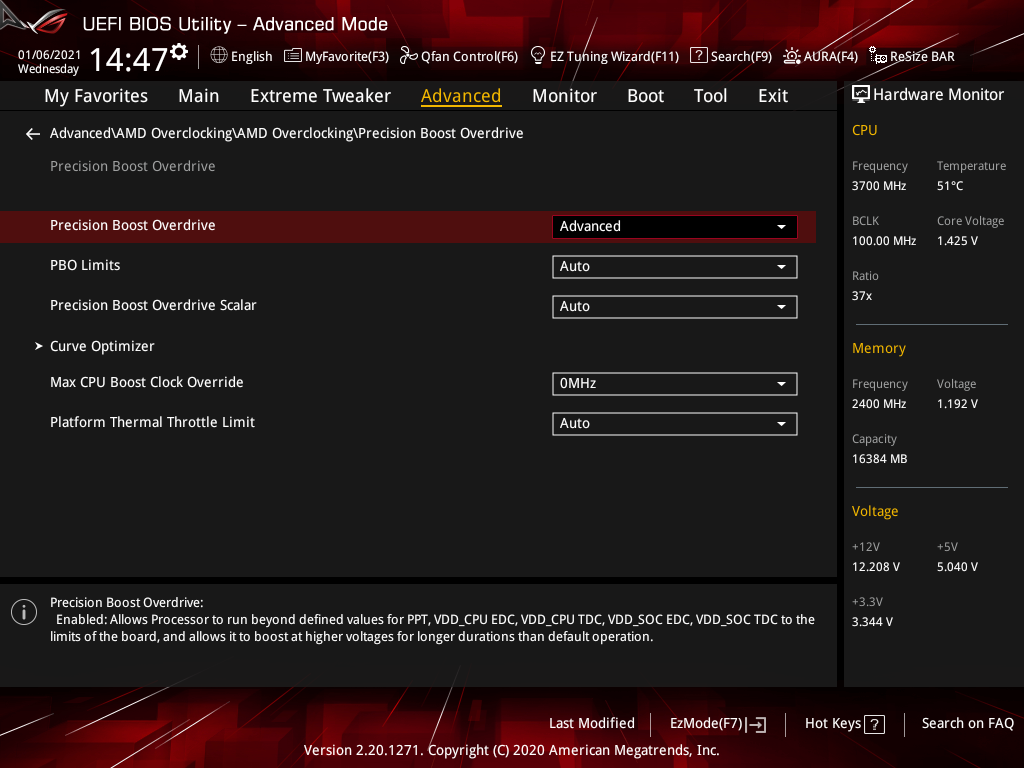Click the version copyright text
Image resolution: width=1024 pixels, height=768 pixels.
[x=511, y=750]
